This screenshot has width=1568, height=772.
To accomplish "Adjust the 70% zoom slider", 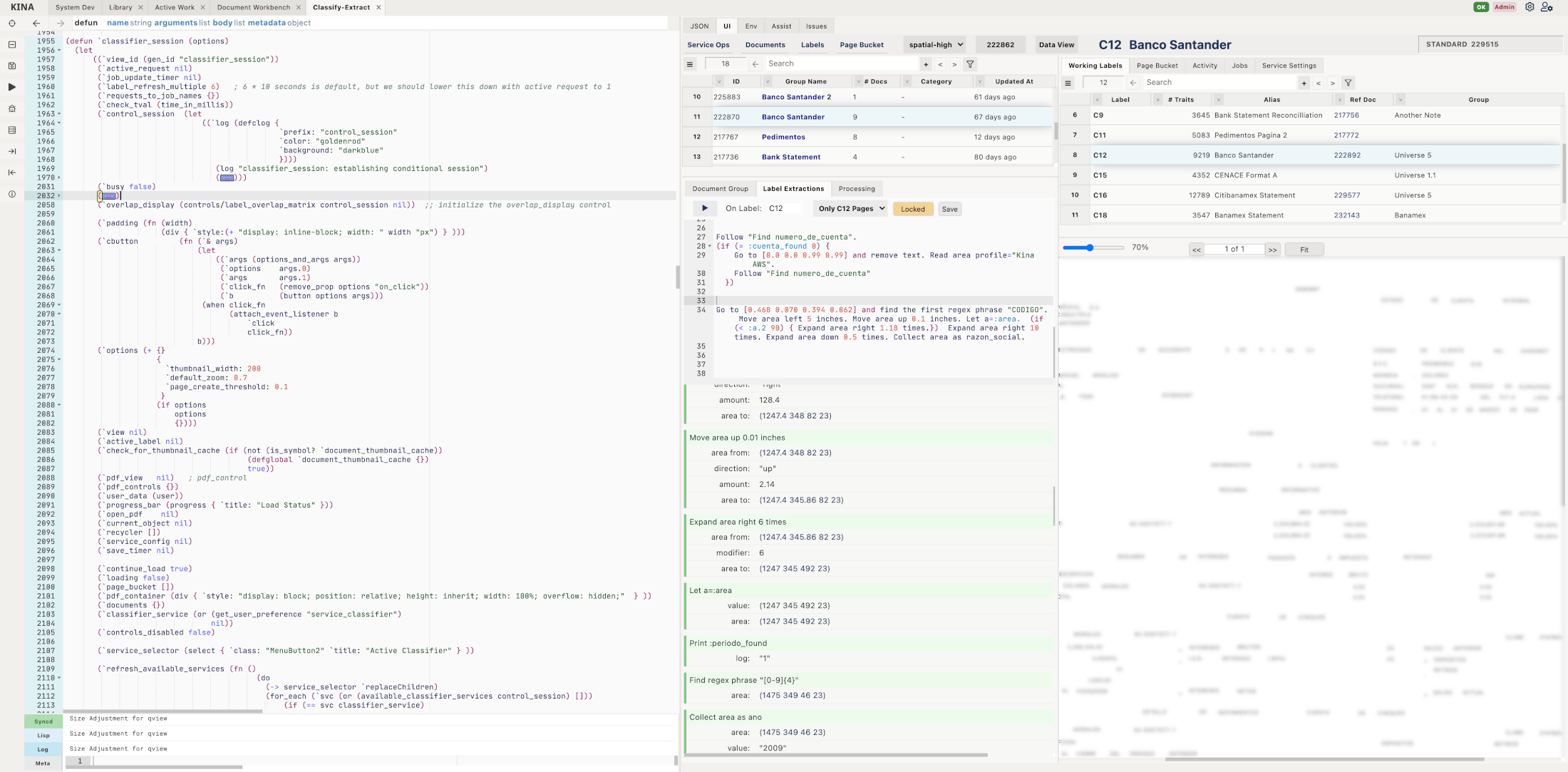I will point(1090,247).
